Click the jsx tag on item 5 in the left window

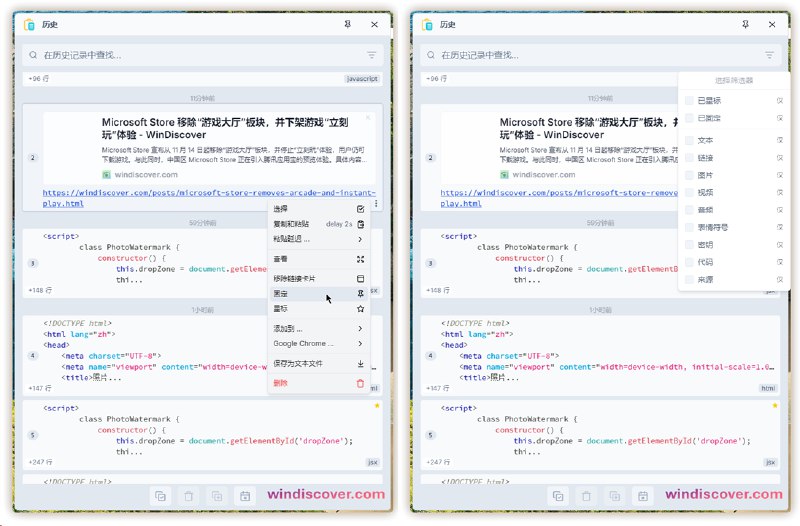(x=373, y=462)
